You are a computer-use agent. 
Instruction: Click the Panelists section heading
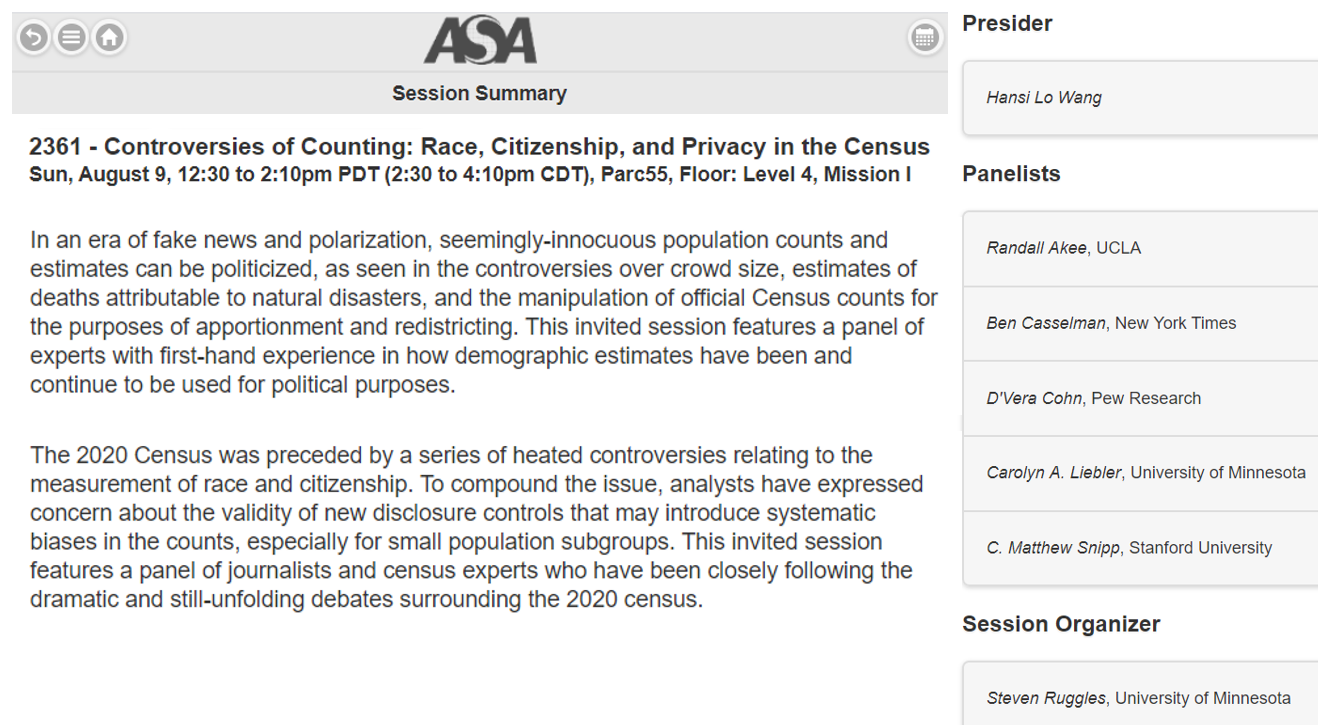tap(1011, 174)
